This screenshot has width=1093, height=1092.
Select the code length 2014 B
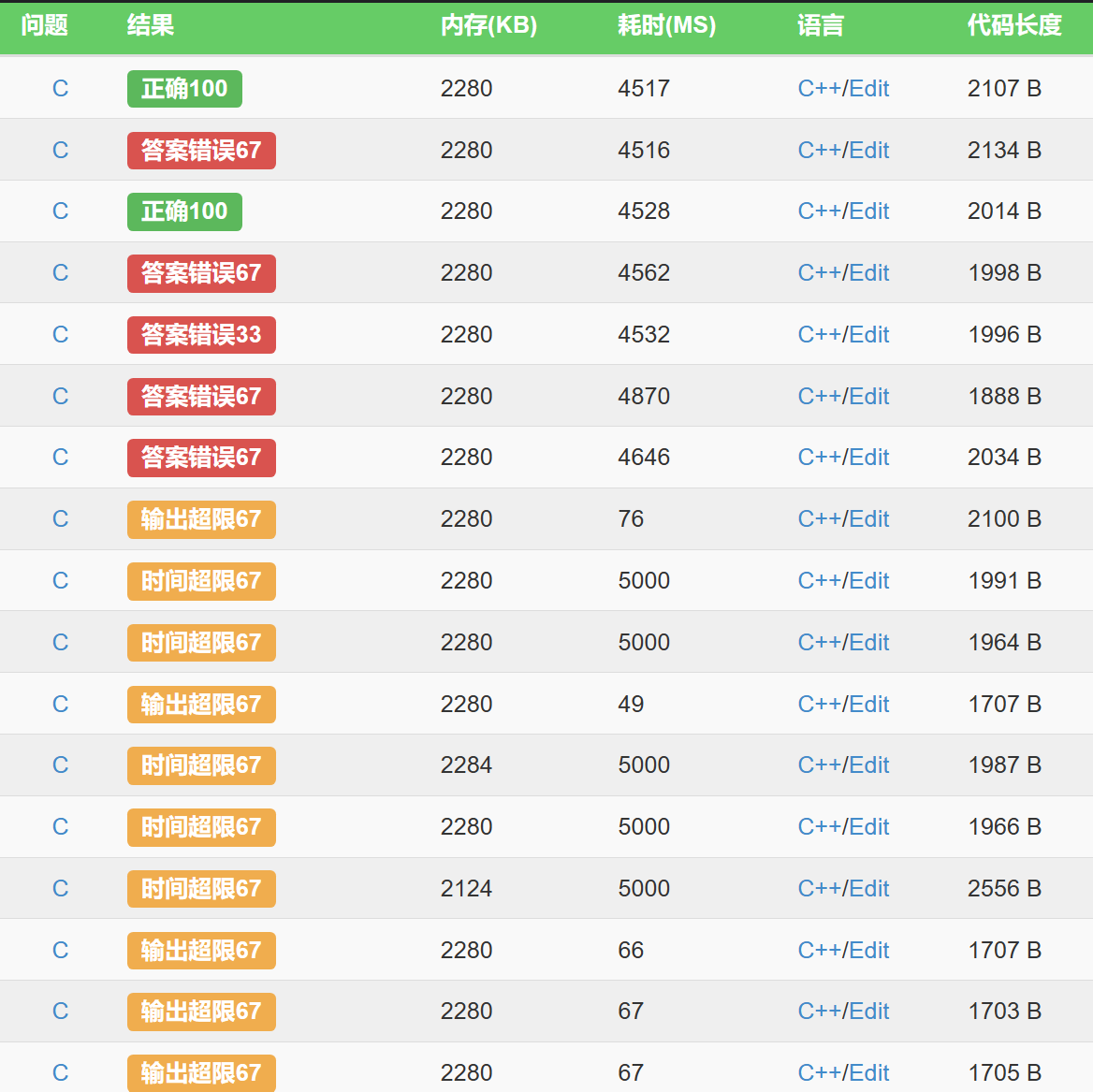pyautogui.click(x=1004, y=211)
